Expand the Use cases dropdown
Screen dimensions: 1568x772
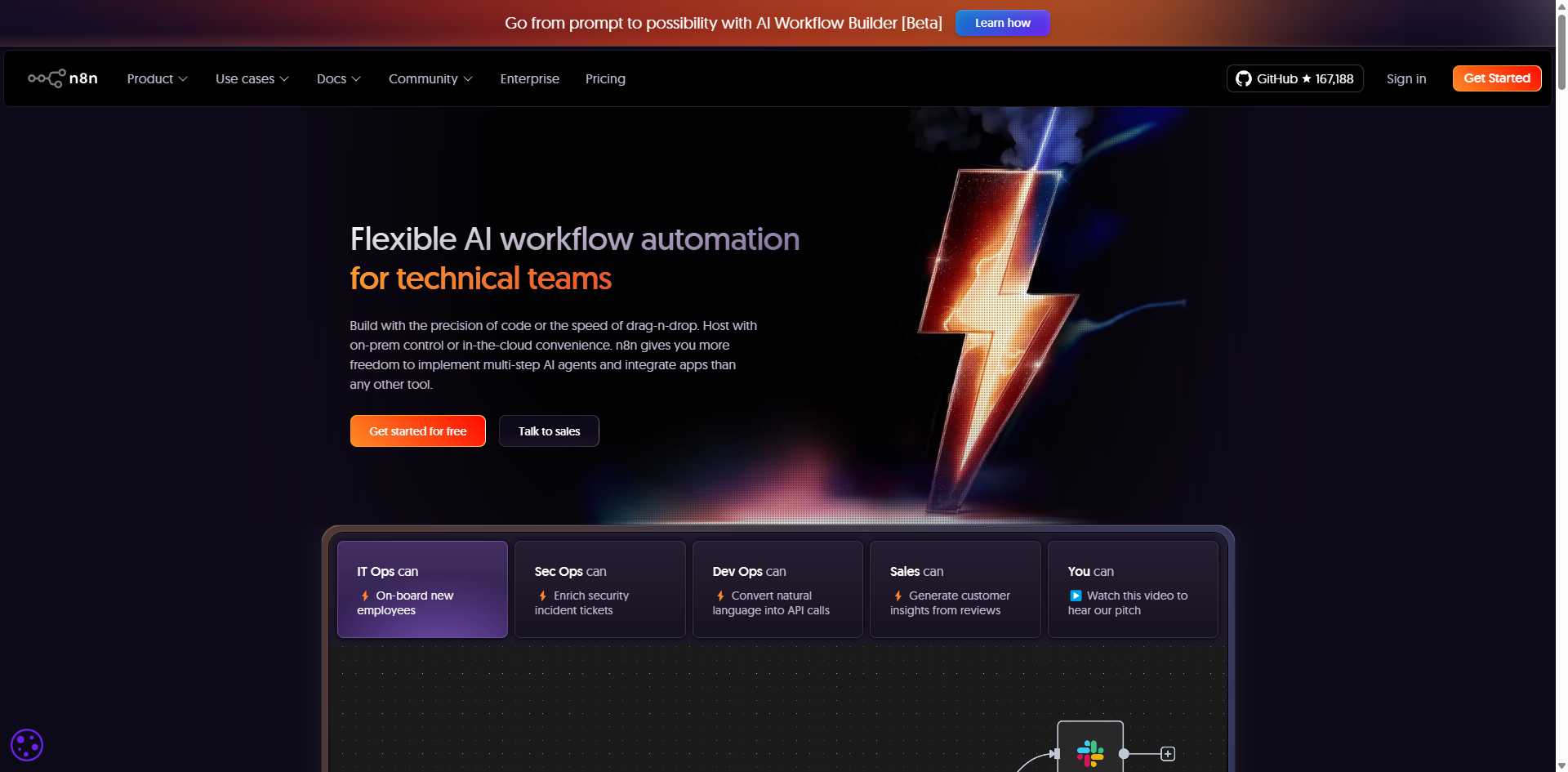click(252, 78)
